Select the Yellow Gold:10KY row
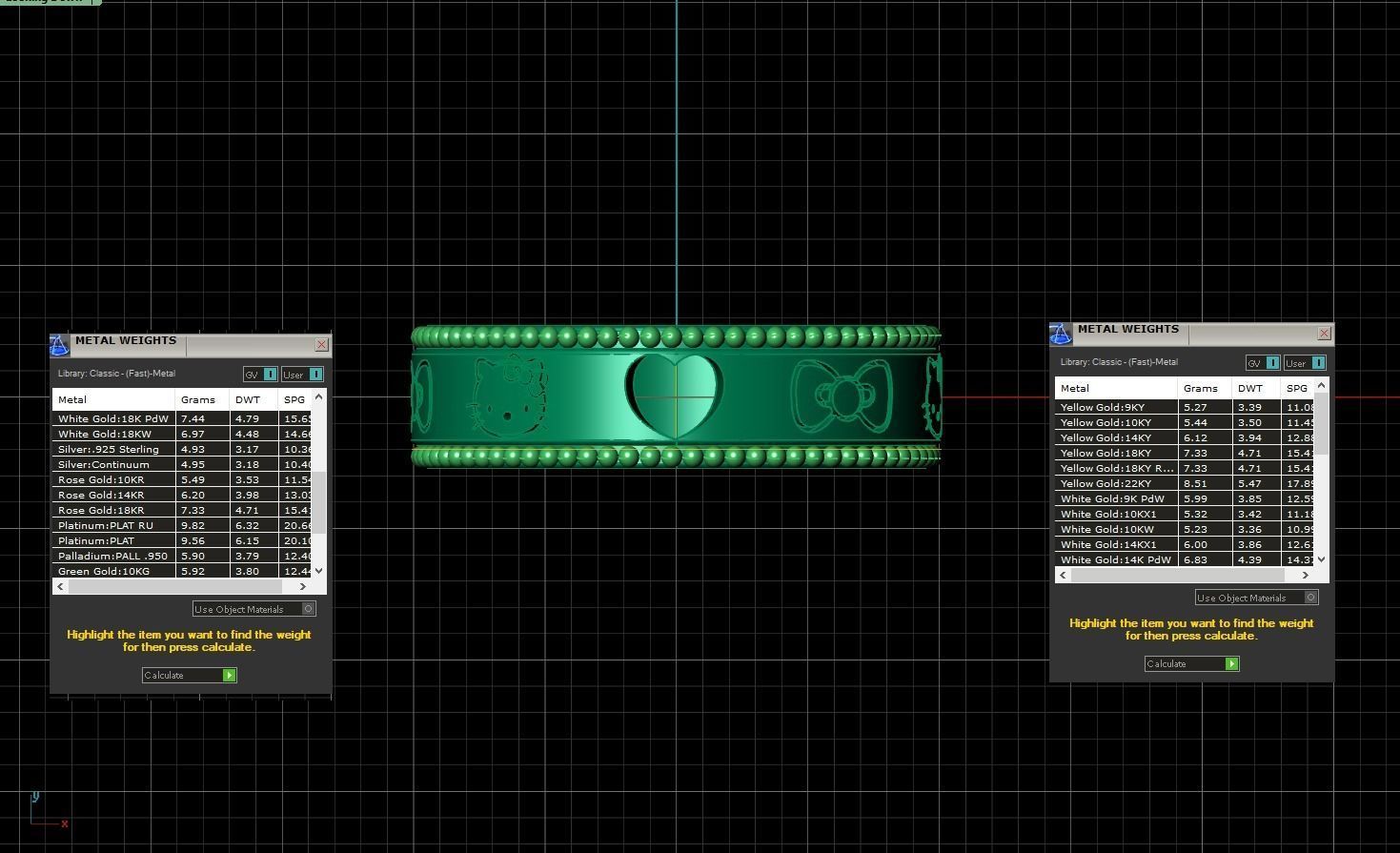This screenshot has height=853, width=1400. 1185,422
